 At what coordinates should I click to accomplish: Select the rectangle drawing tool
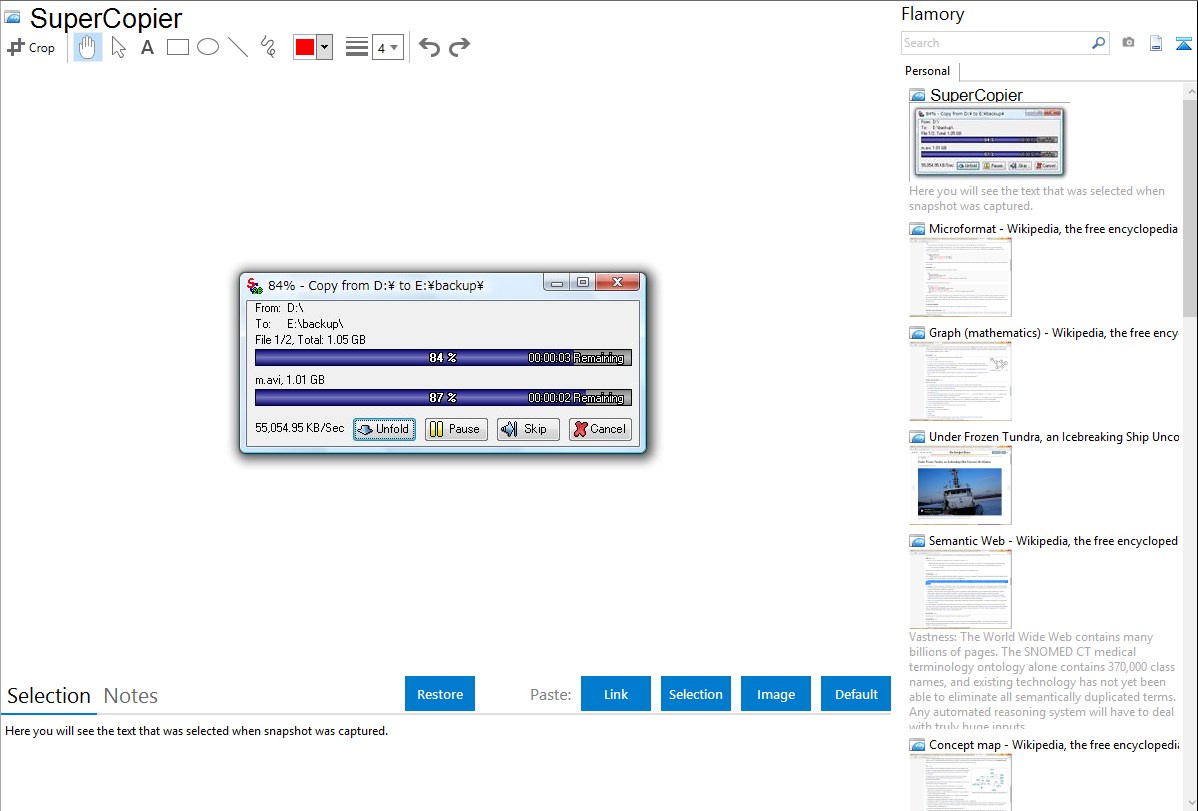pyautogui.click(x=177, y=47)
